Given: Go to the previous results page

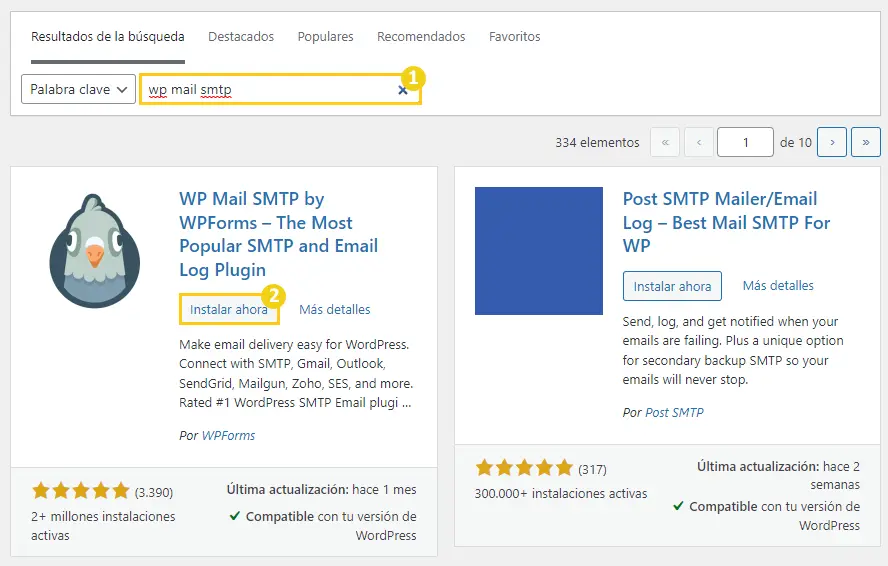Looking at the screenshot, I should [699, 142].
